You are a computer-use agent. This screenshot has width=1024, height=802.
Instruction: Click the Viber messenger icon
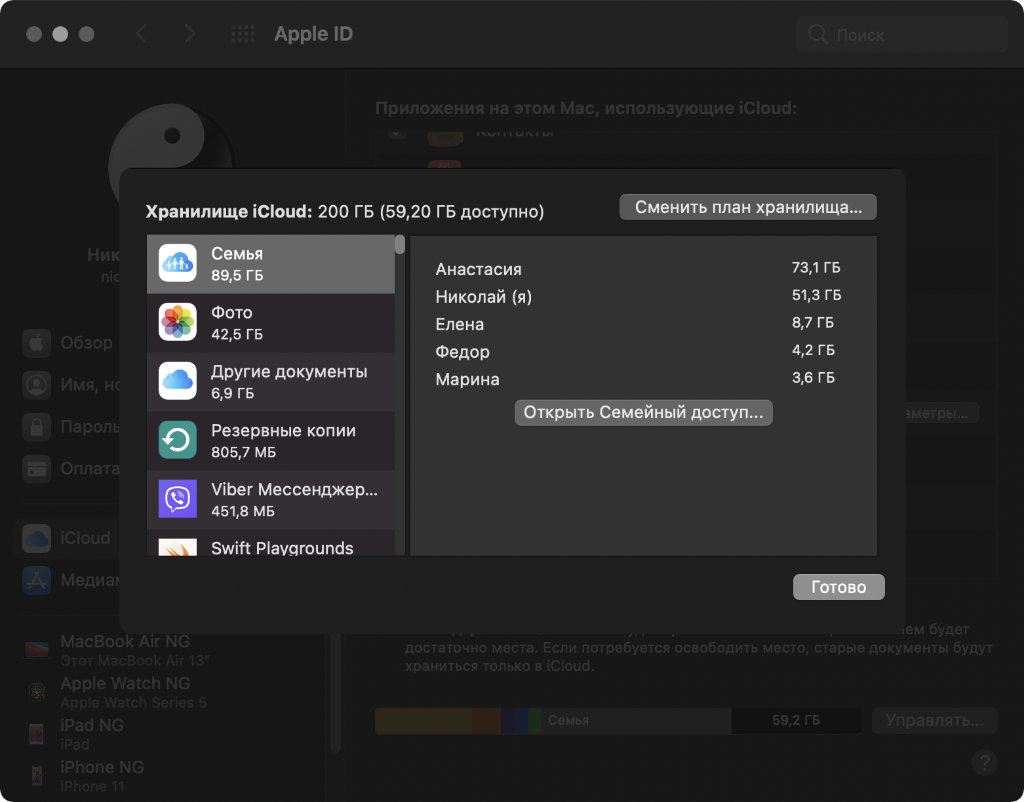178,498
